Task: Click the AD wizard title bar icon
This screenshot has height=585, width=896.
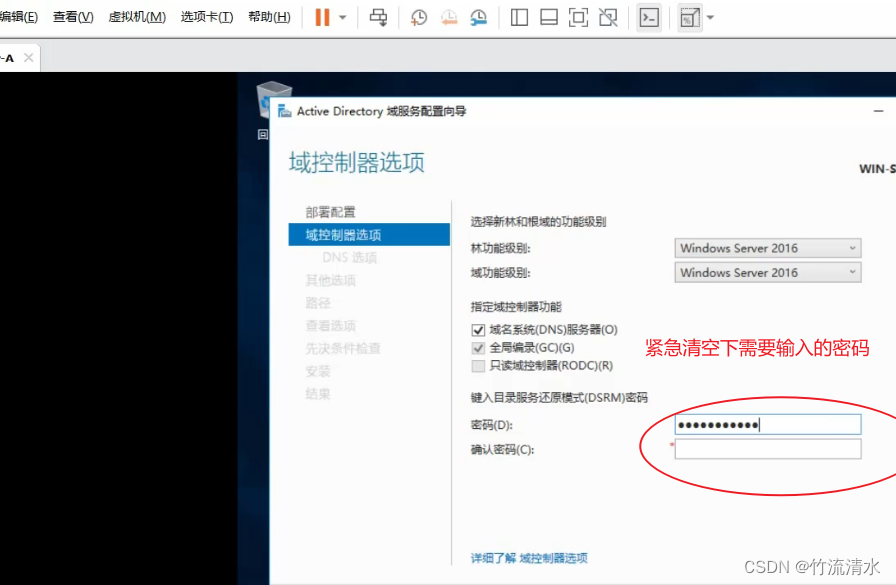Action: pos(284,111)
